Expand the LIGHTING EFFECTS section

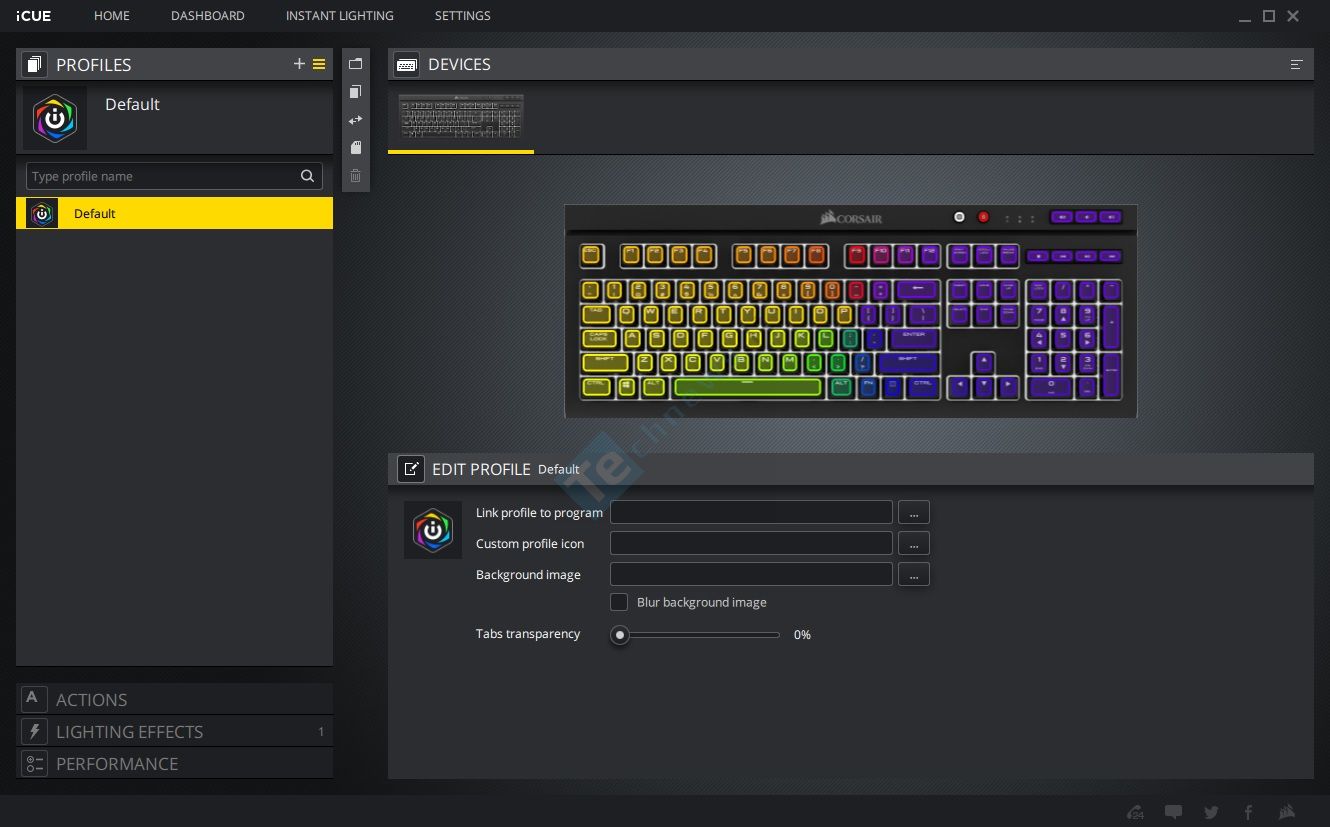pos(174,731)
